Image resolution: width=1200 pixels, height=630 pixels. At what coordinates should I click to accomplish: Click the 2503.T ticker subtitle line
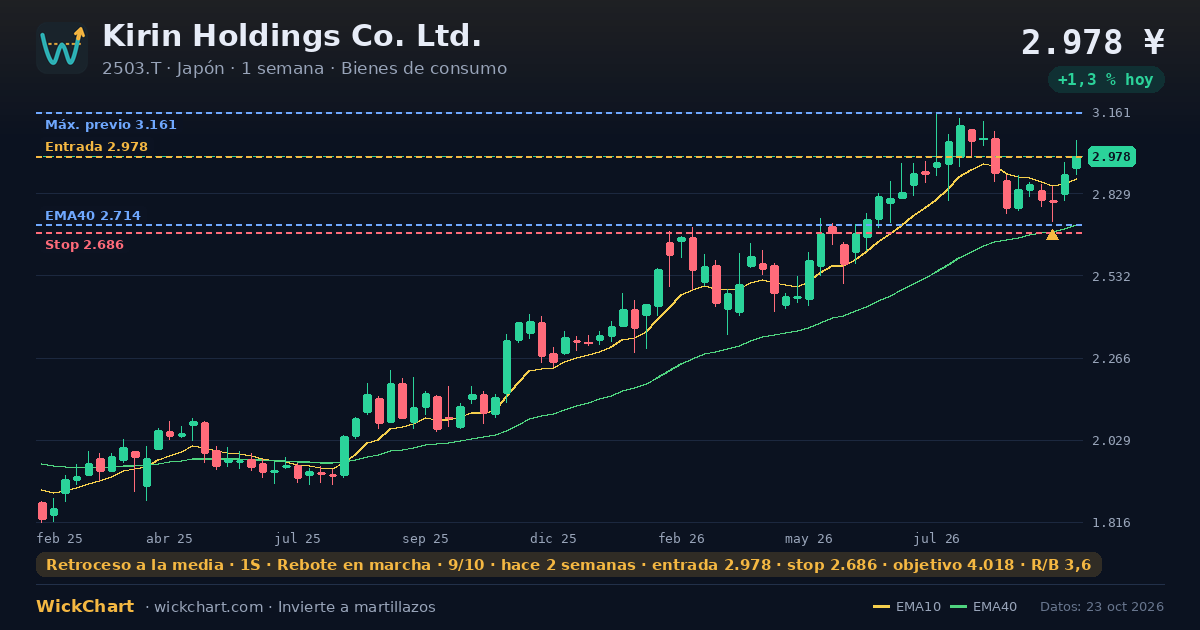click(304, 68)
